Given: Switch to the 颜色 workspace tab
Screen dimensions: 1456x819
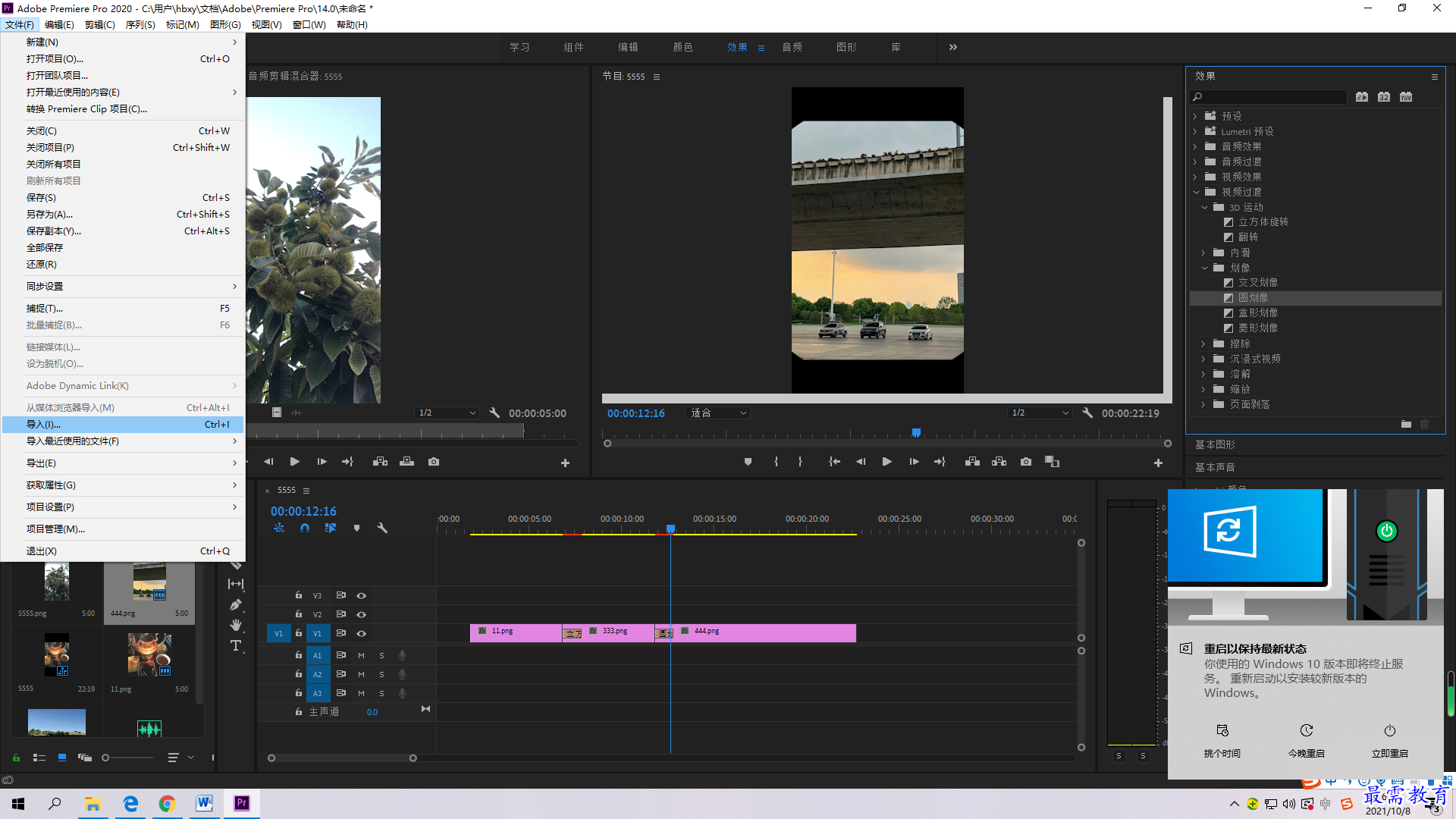Looking at the screenshot, I should click(x=682, y=47).
